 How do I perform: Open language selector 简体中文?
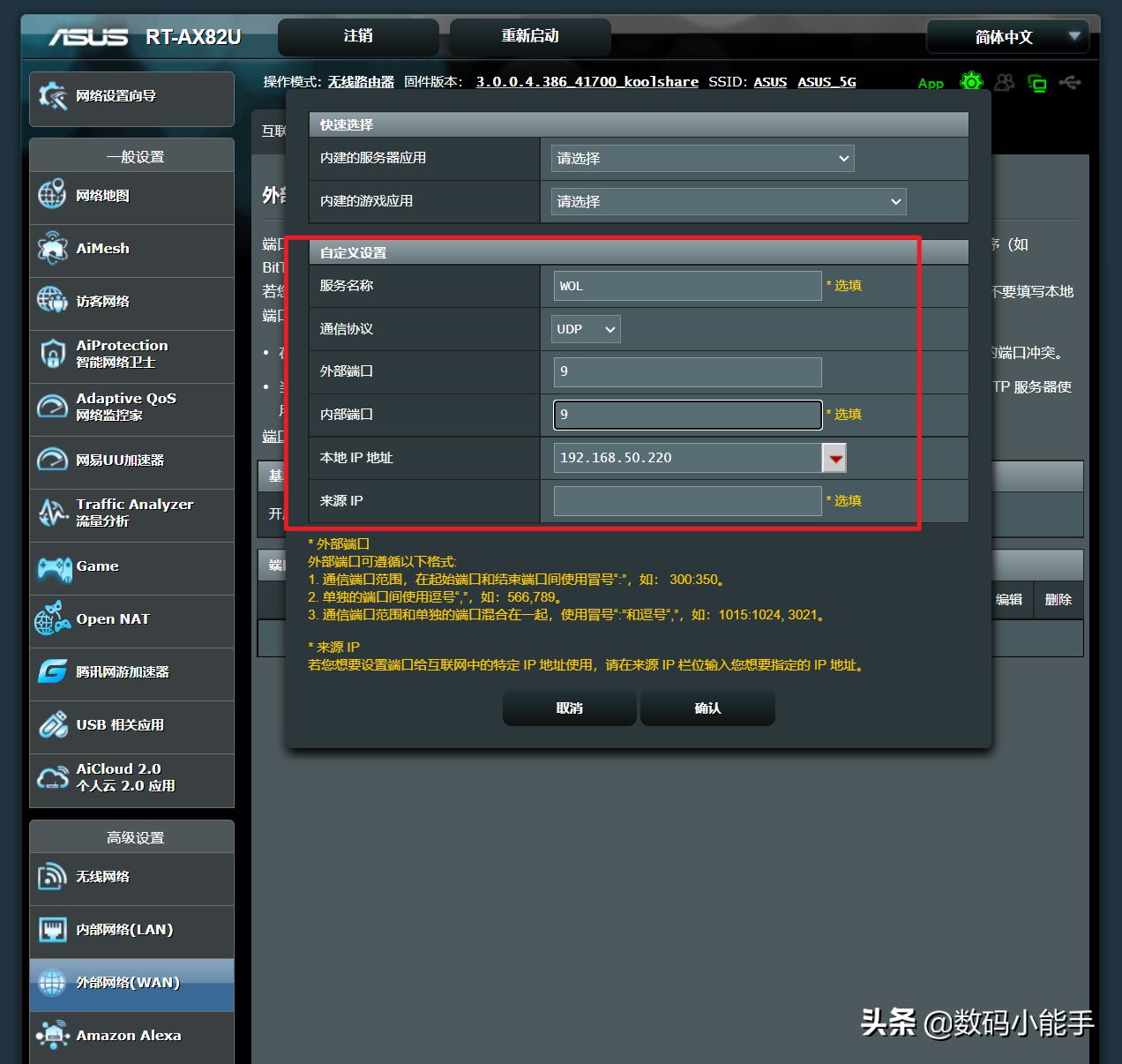(1007, 37)
